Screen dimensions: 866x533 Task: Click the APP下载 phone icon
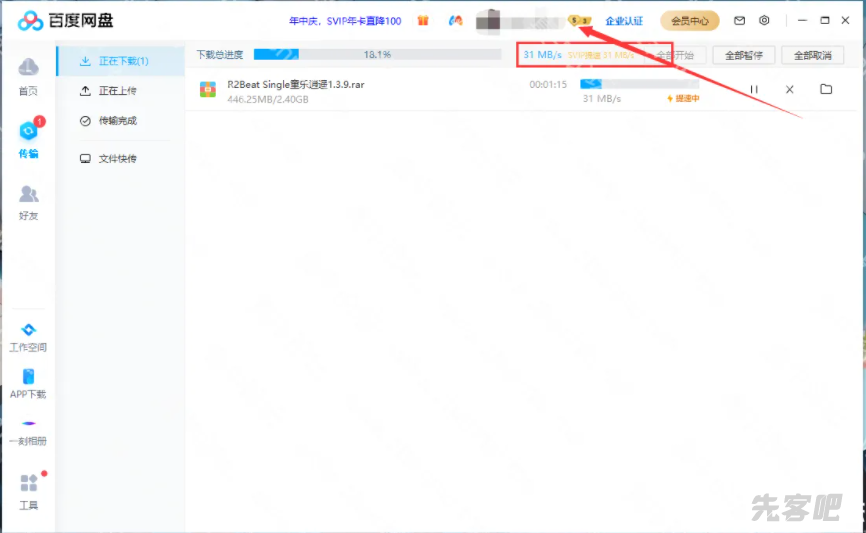coord(28,377)
